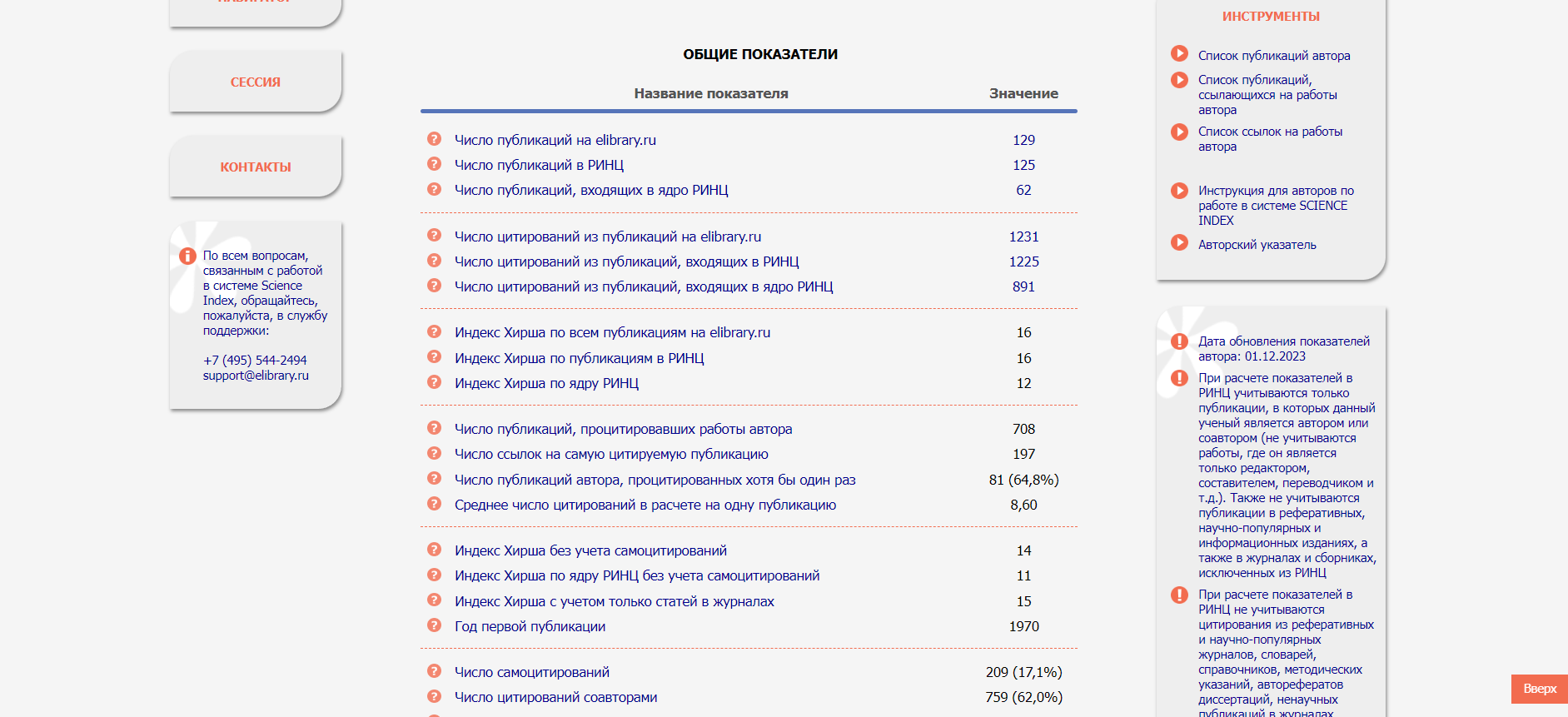
Task: Click arrow icon next to 'Авторский указатель'
Action: click(x=1179, y=243)
